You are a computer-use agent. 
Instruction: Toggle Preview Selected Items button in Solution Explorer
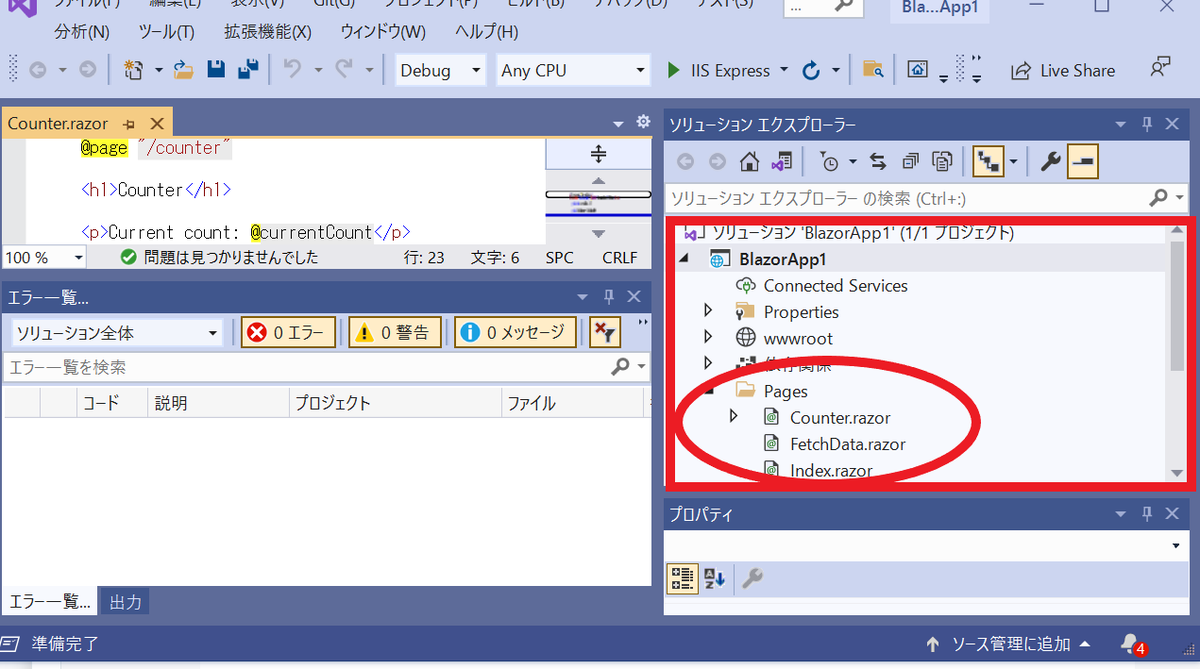click(1083, 161)
